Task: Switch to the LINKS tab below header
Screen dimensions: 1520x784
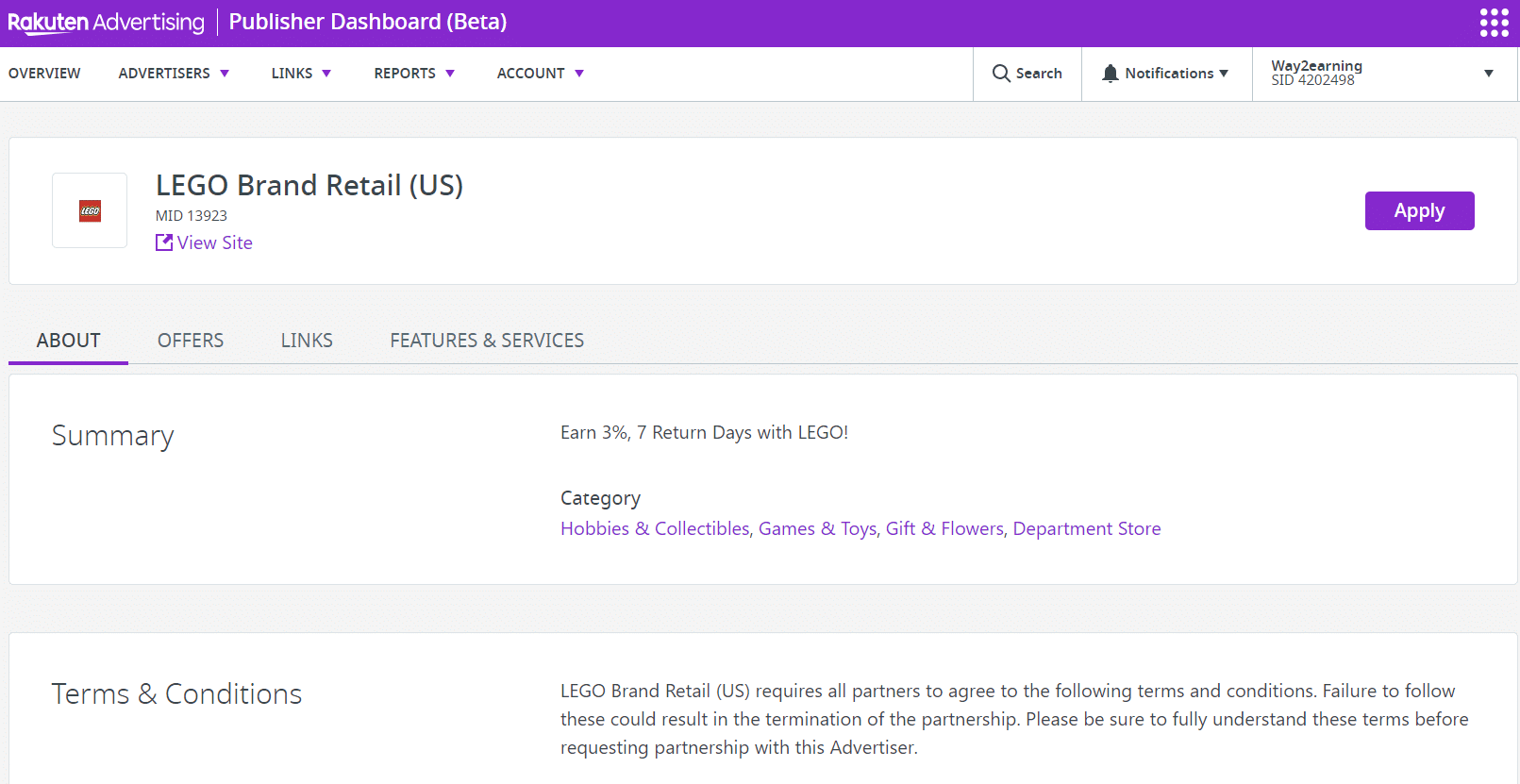Action: [x=307, y=341]
